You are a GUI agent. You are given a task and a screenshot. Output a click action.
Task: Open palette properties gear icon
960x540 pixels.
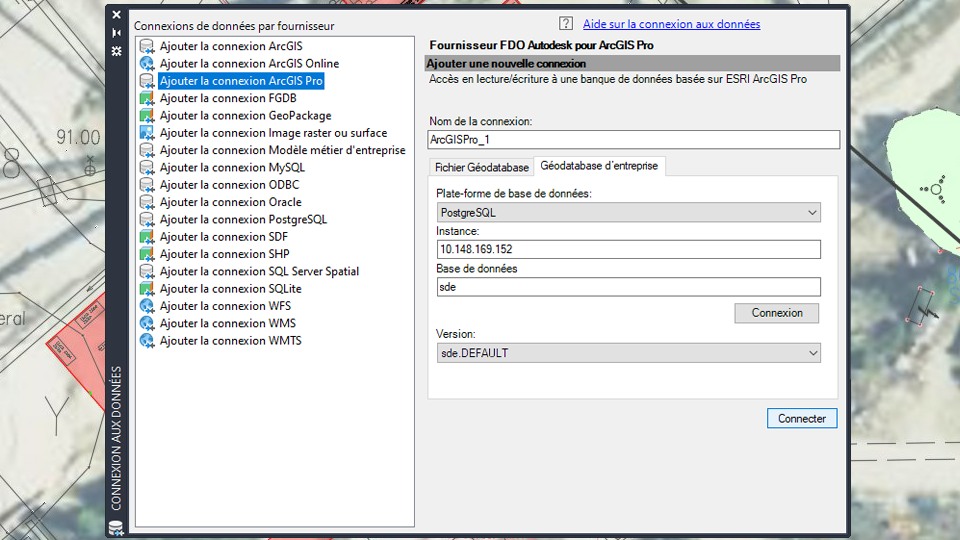pyautogui.click(x=116, y=51)
